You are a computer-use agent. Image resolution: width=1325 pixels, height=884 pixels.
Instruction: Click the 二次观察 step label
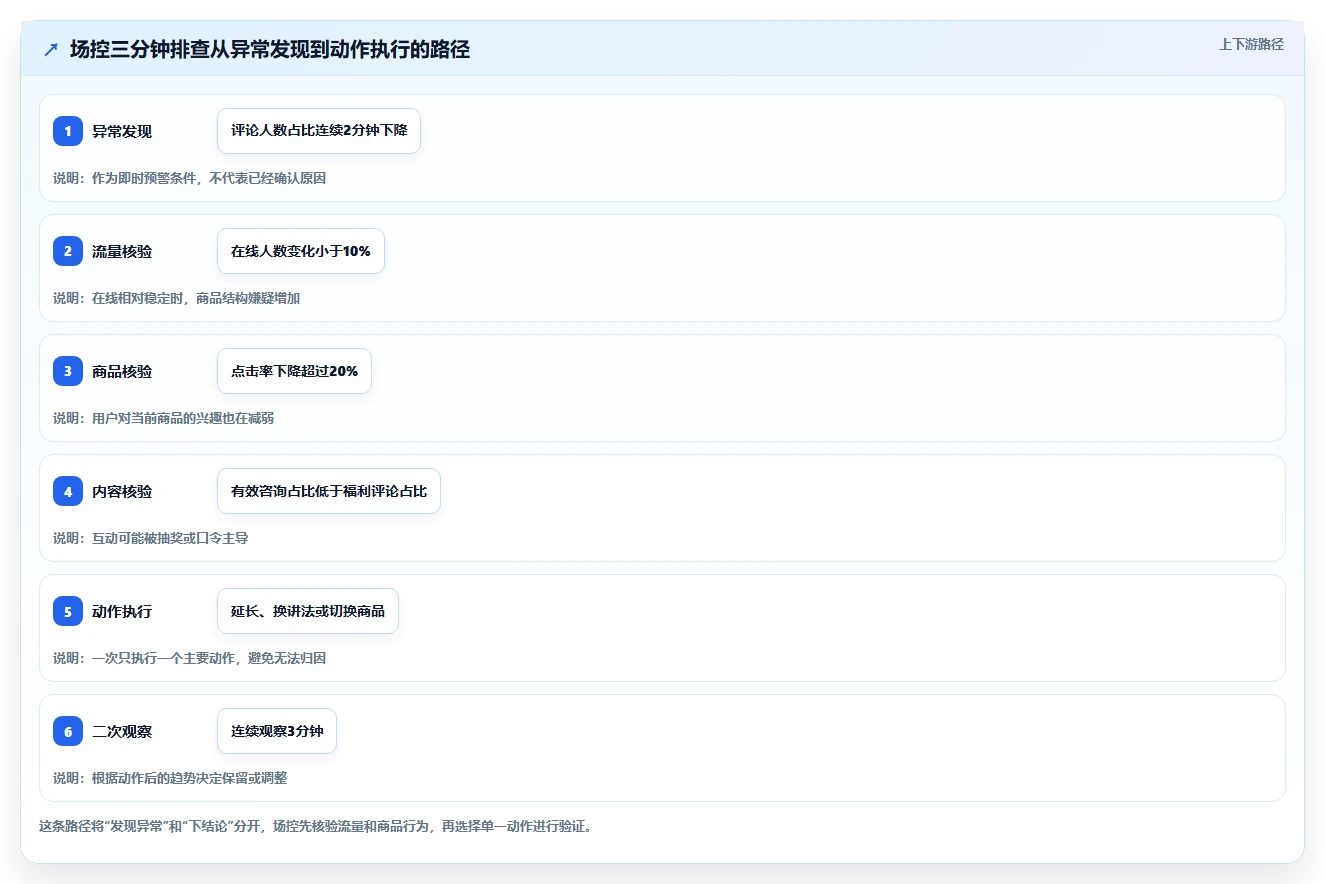tap(122, 731)
